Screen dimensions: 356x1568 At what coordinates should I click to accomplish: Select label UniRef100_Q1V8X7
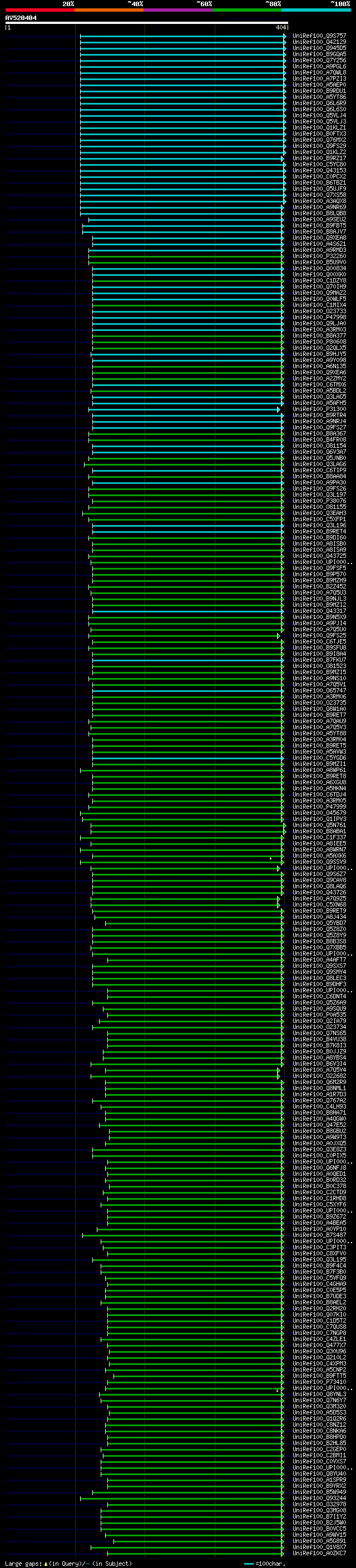click(319, 1547)
